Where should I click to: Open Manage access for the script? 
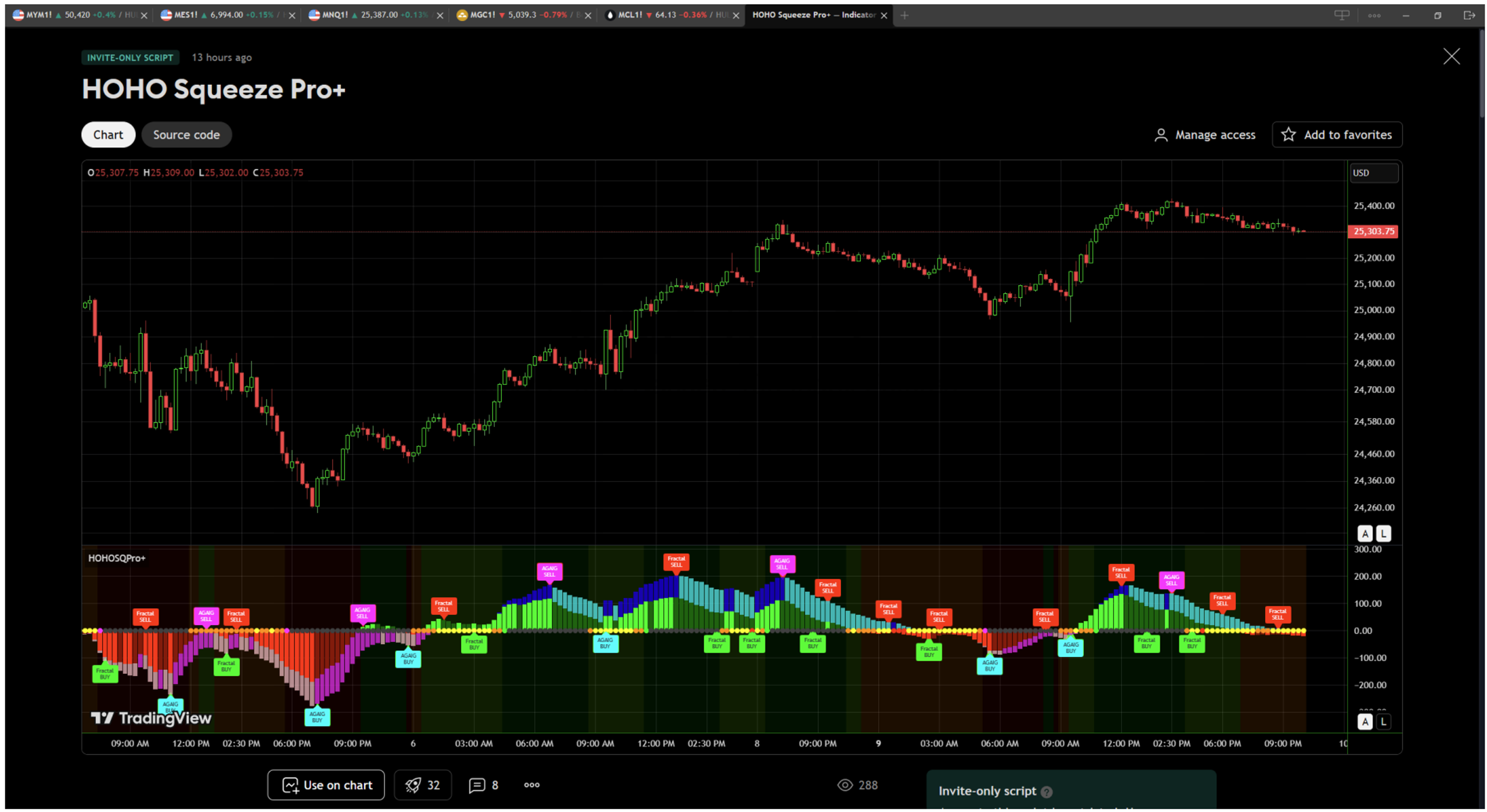pyautogui.click(x=1204, y=135)
